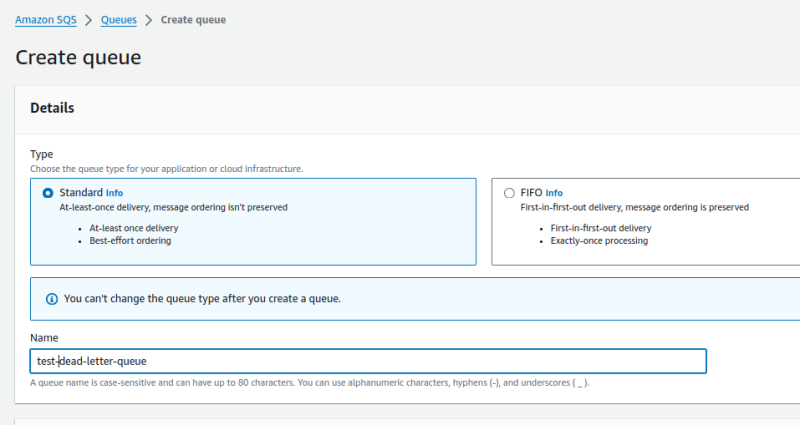The height and width of the screenshot is (425, 800).
Task: Select the FIFO queue type radio button
Action: point(509,193)
